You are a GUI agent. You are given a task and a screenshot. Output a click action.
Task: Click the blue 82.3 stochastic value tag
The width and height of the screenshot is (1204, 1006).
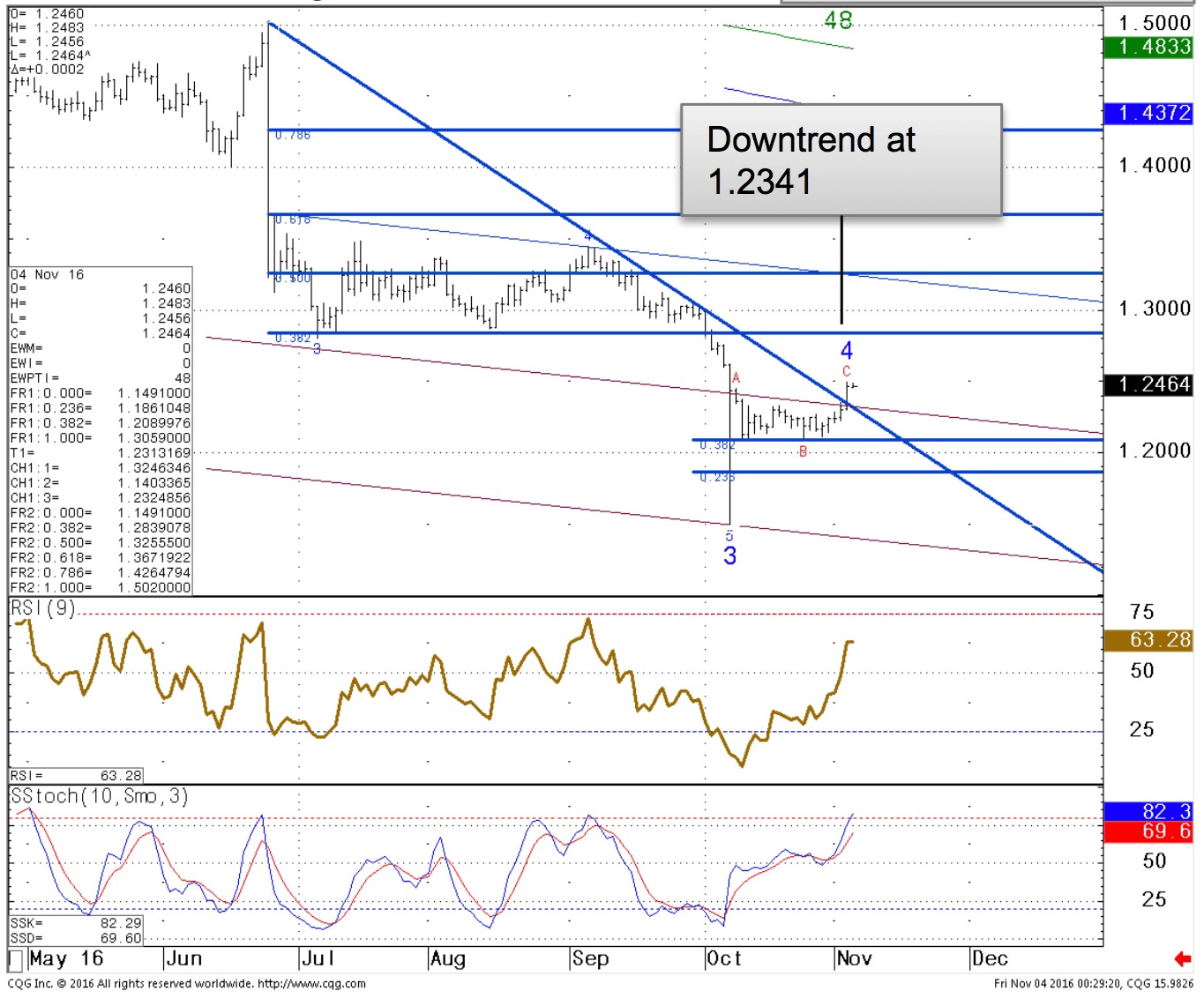(1148, 811)
